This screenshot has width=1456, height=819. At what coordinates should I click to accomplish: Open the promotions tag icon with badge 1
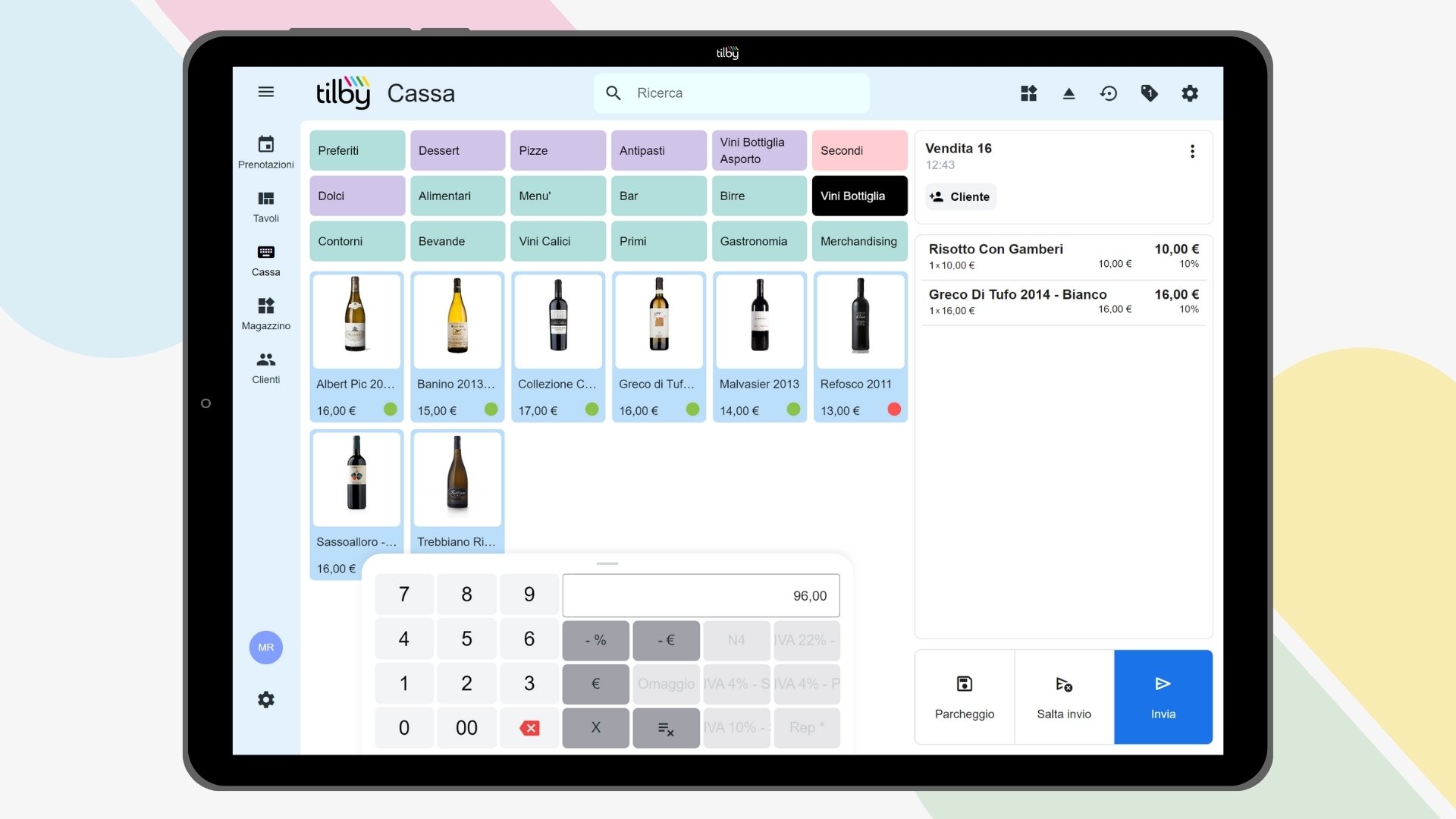pyautogui.click(x=1149, y=93)
